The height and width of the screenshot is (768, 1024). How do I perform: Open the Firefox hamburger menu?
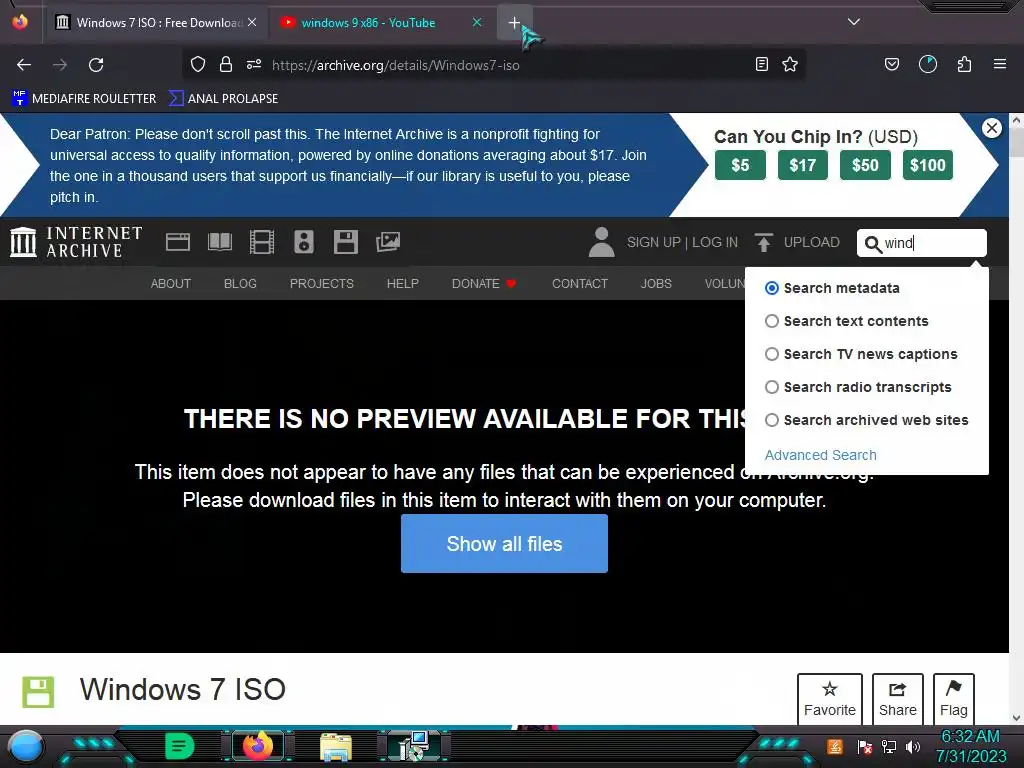point(1000,64)
